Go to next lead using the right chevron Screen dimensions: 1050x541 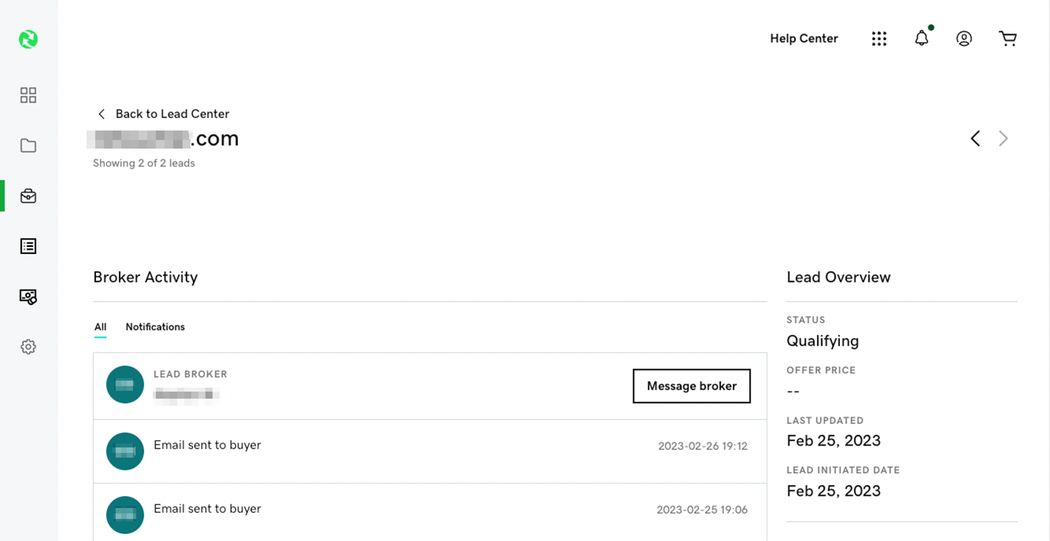coord(1003,139)
